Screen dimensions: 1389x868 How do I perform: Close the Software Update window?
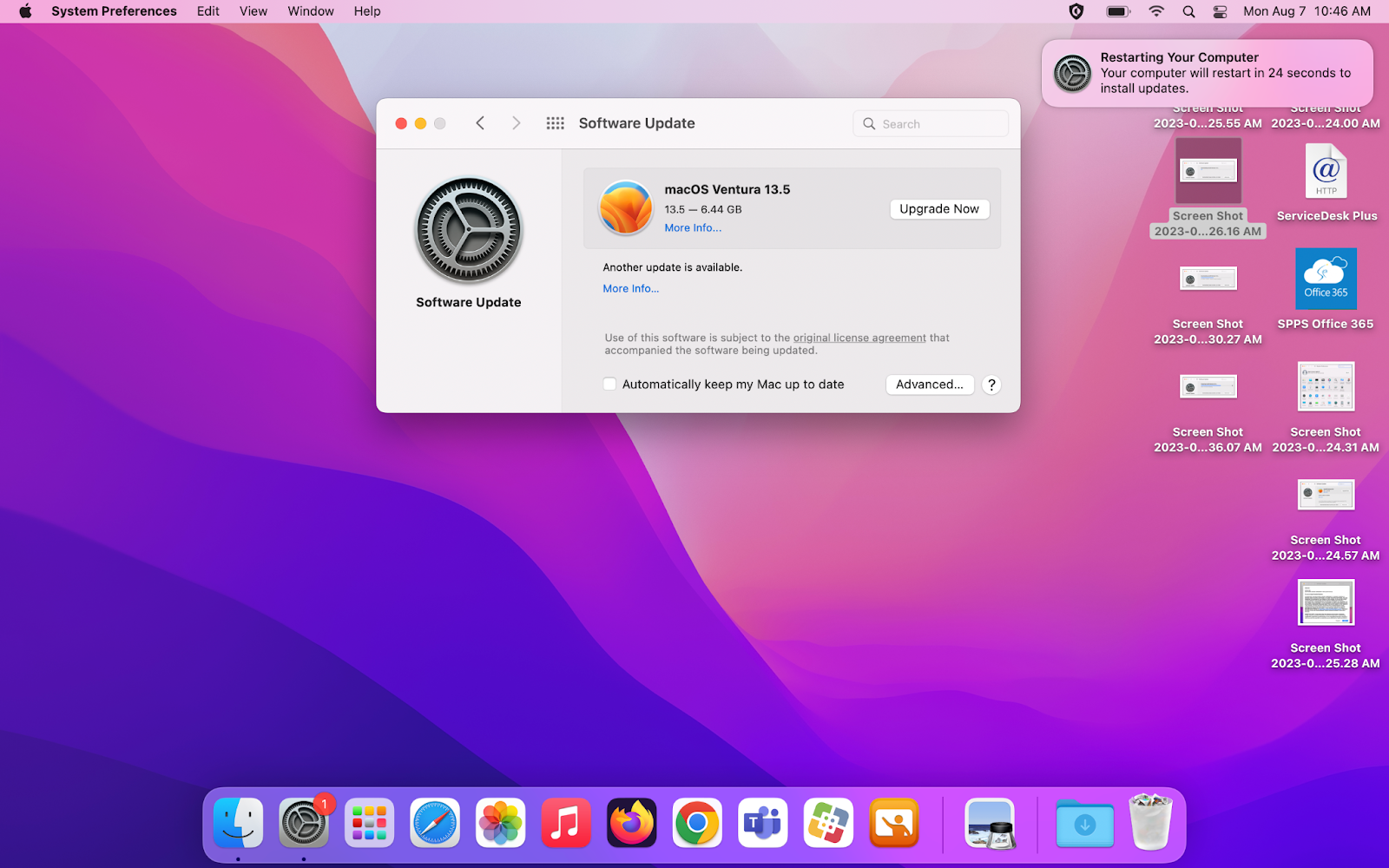(401, 123)
